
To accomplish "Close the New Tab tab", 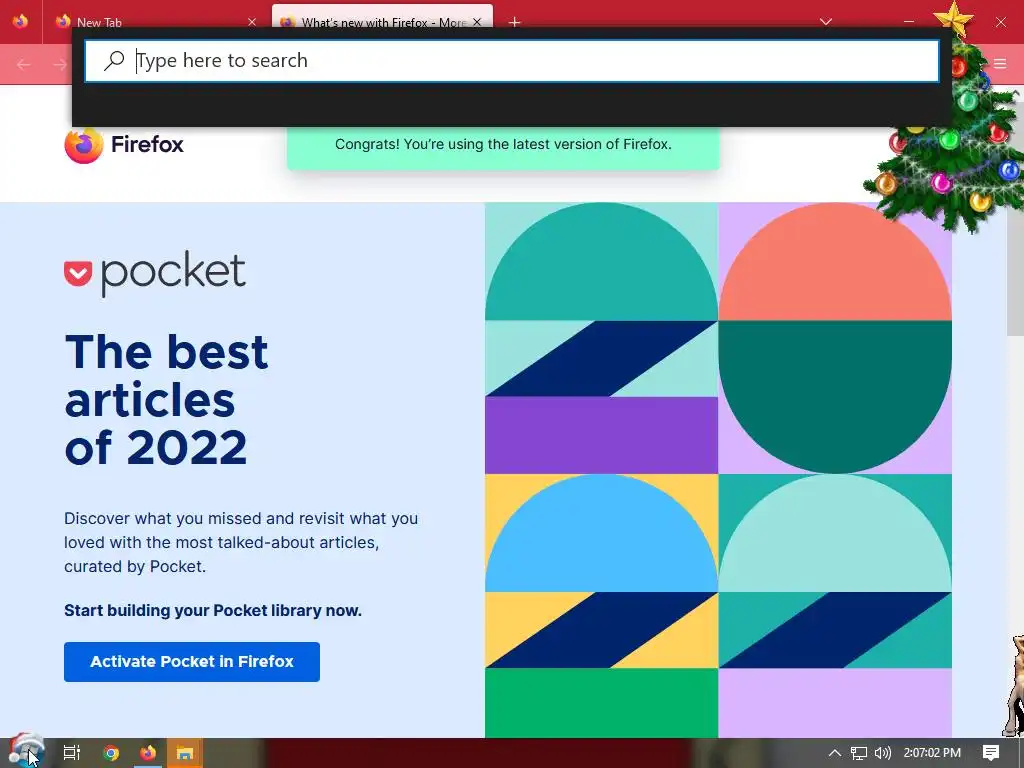I will [x=252, y=22].
